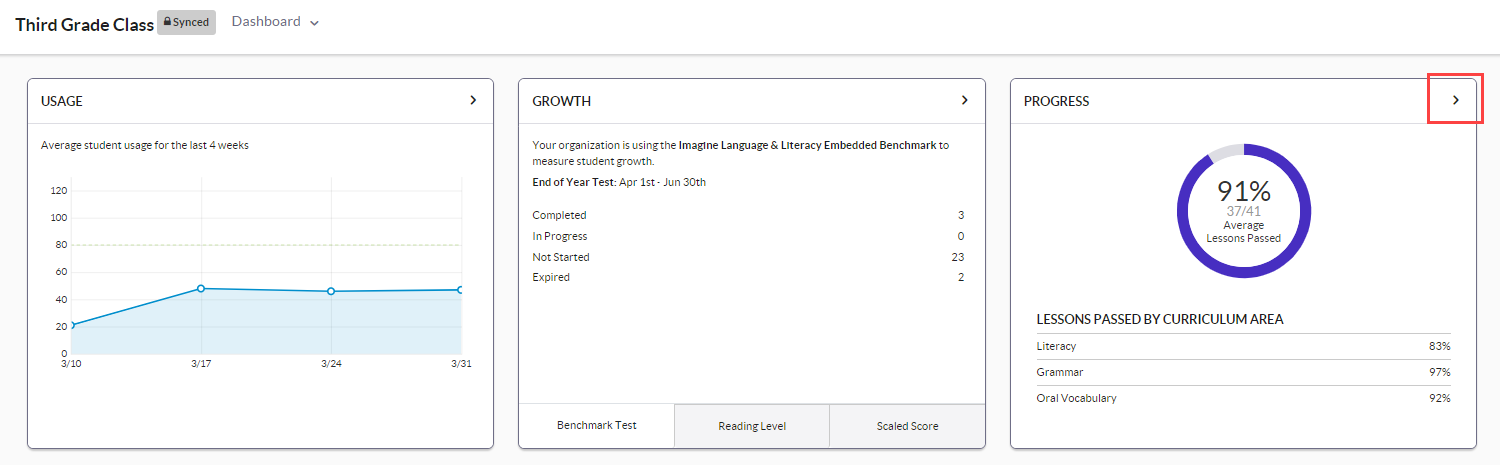
Task: Select the Literacy curriculum area row
Action: (1243, 346)
